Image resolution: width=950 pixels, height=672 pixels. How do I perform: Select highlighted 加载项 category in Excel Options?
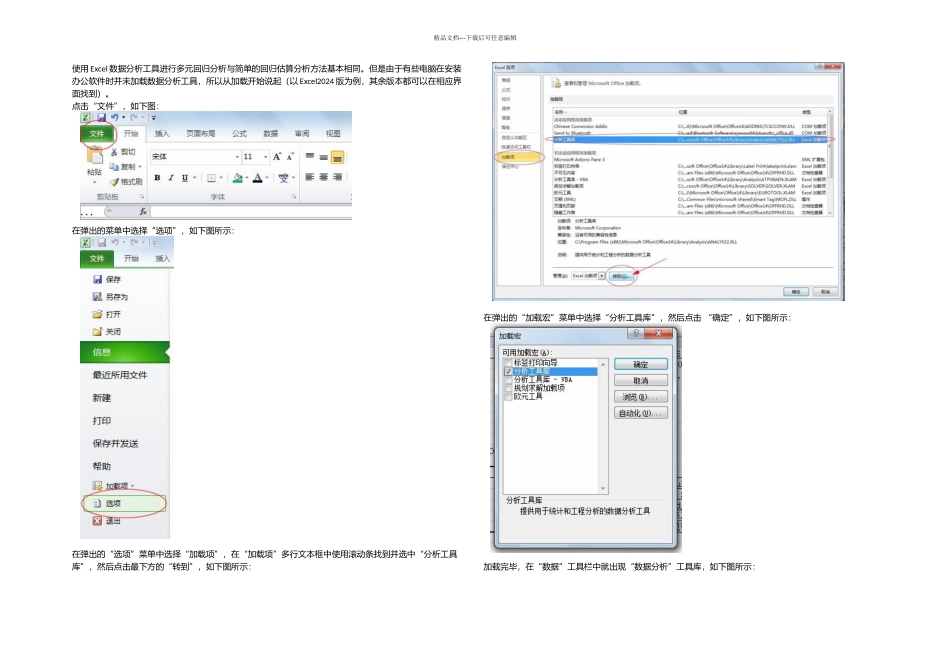[518, 157]
